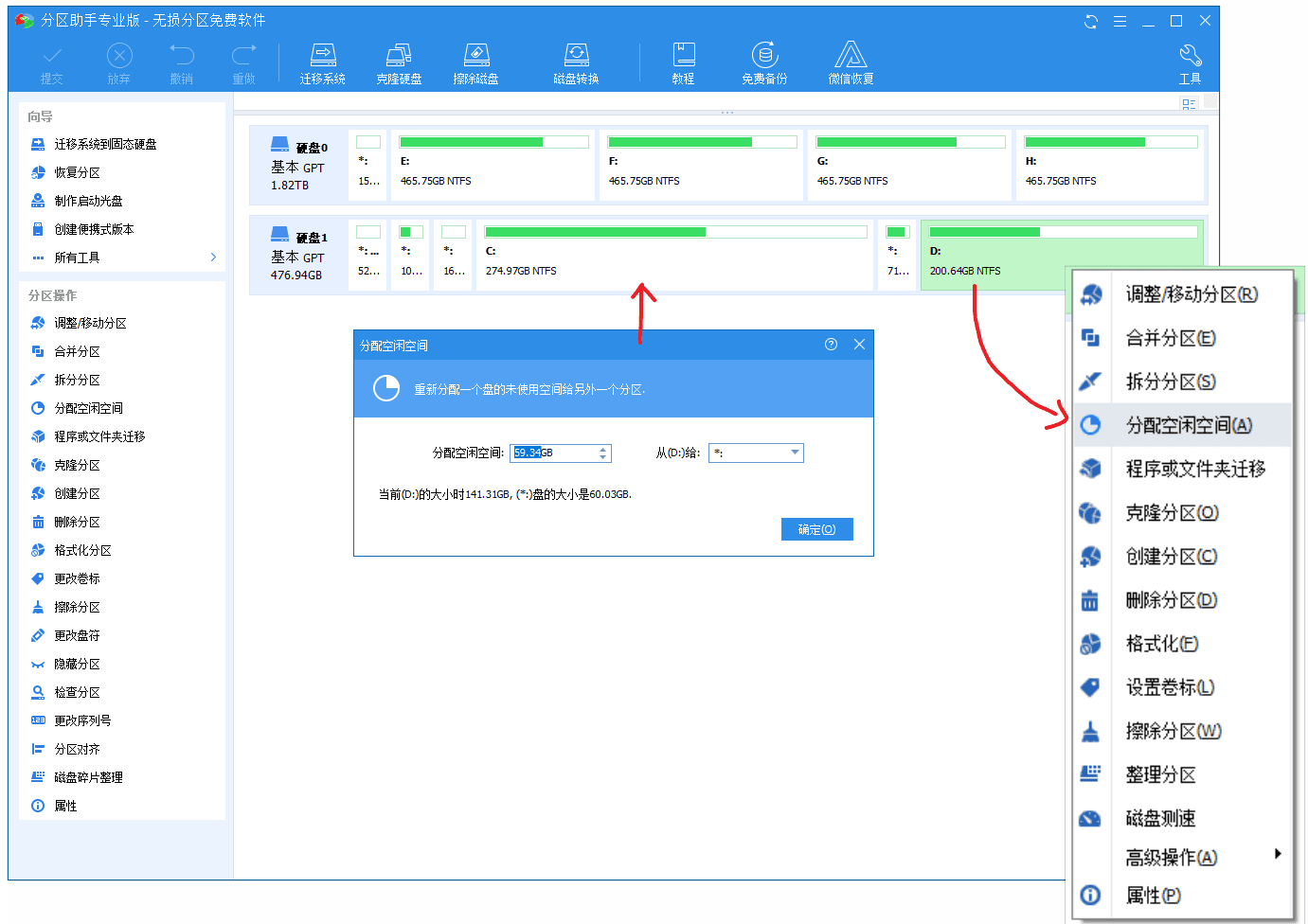Image resolution: width=1308 pixels, height=924 pixels.
Task: Open the 磁盘转换 toolbar tool
Action: click(576, 63)
